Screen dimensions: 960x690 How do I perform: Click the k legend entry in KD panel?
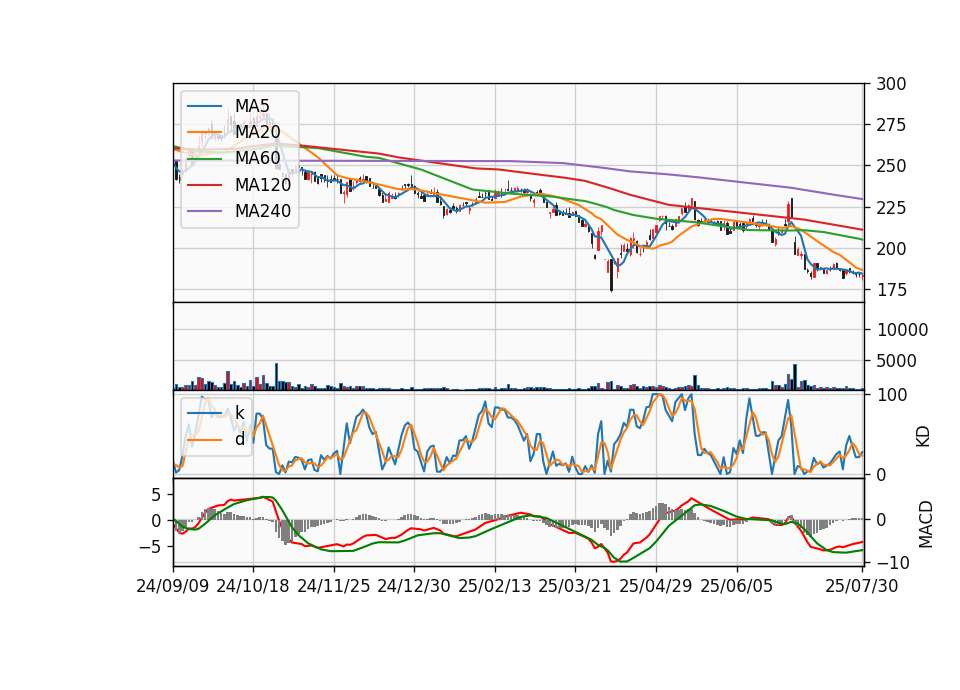(x=240, y=413)
